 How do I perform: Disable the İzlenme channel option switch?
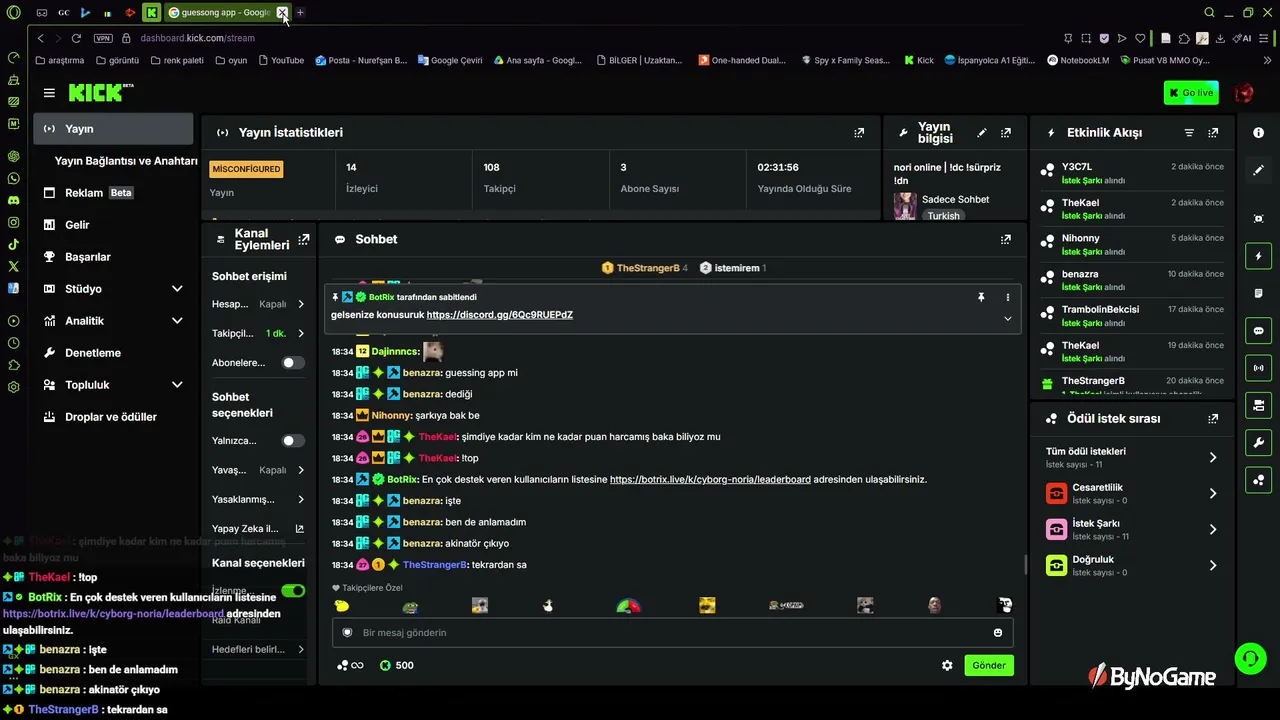point(293,591)
